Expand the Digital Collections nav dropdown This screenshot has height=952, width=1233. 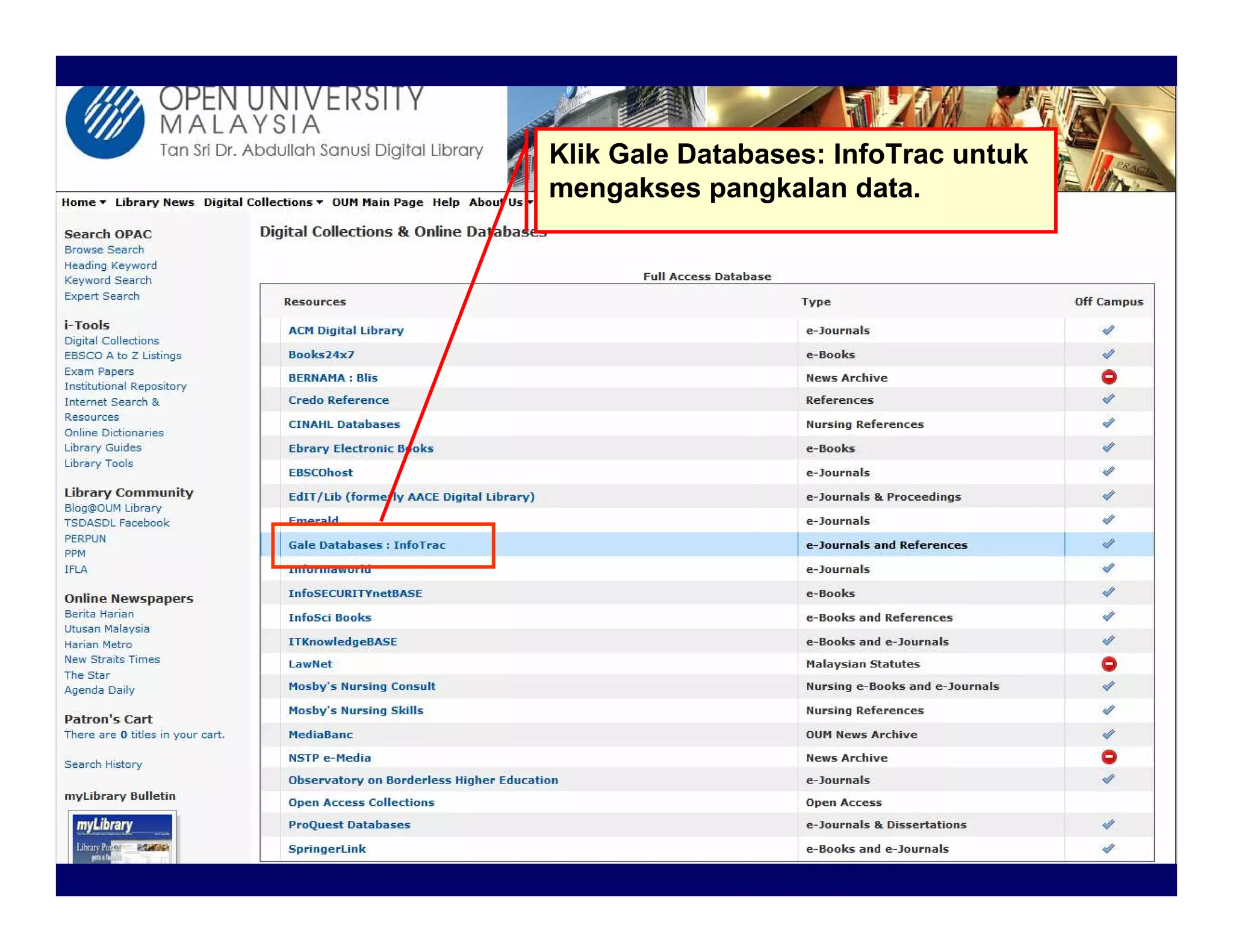pos(263,202)
